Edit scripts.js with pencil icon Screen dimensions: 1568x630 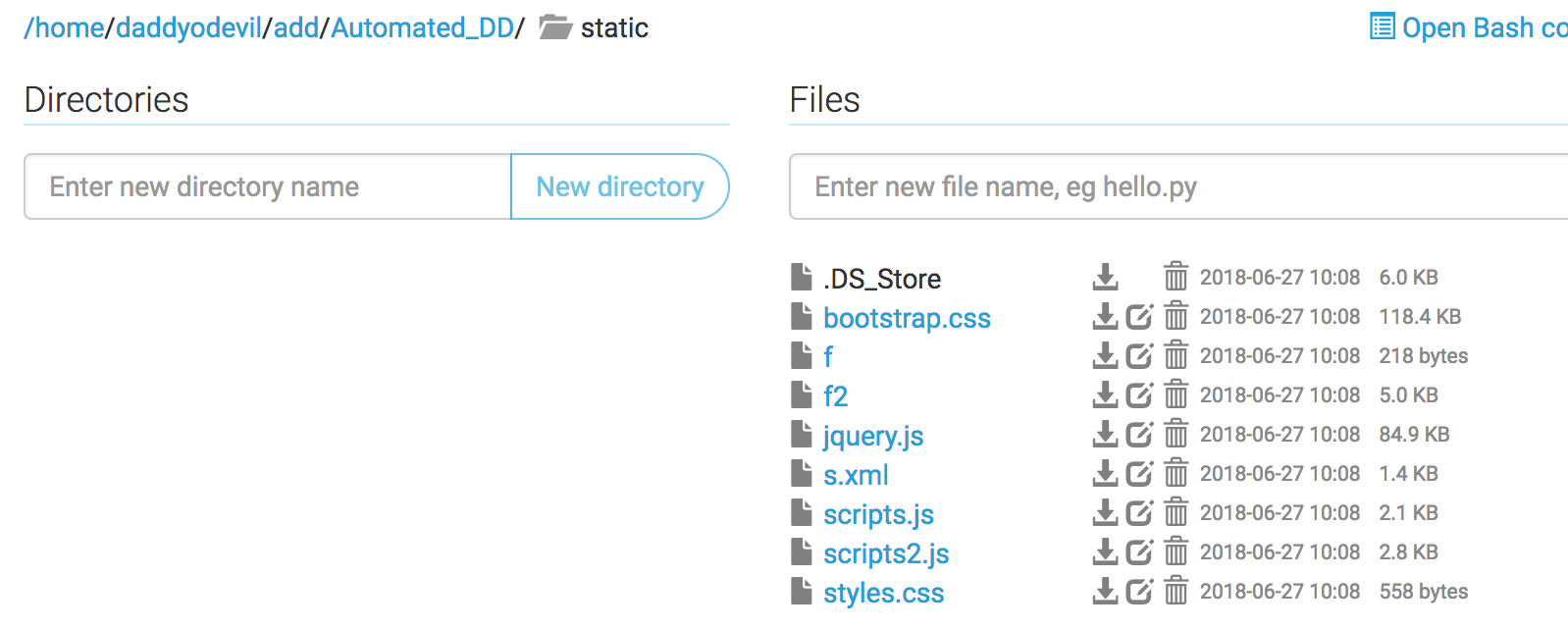click(x=1139, y=513)
